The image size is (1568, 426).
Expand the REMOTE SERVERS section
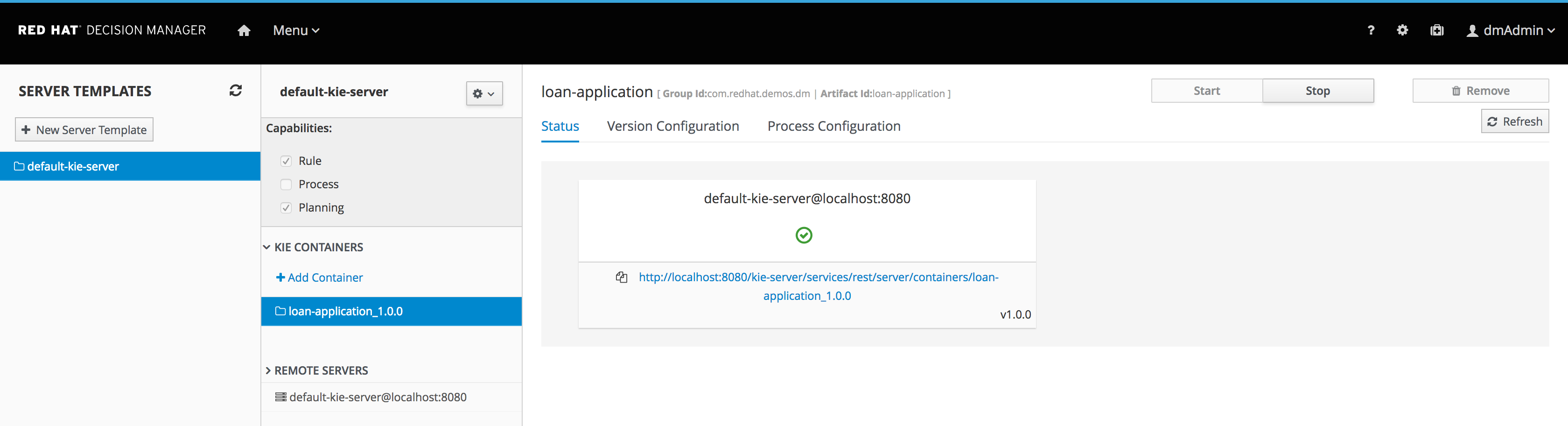(316, 370)
